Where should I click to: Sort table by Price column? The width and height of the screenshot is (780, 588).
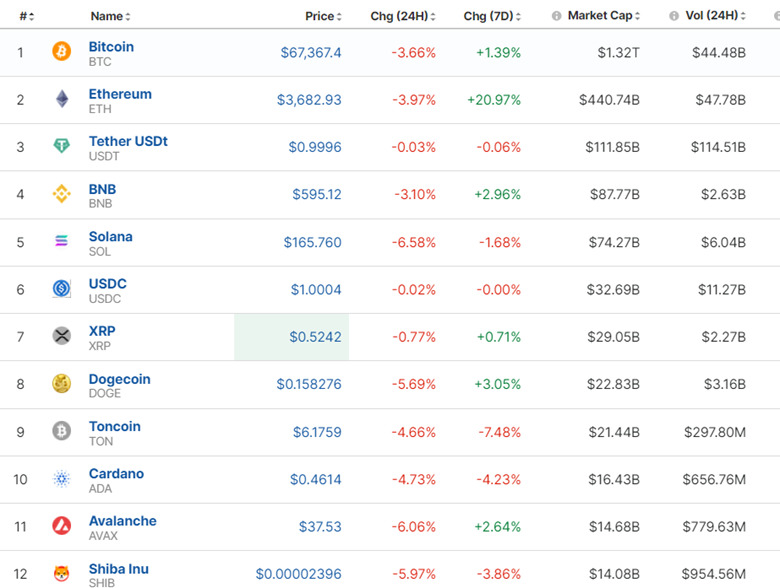coord(323,16)
